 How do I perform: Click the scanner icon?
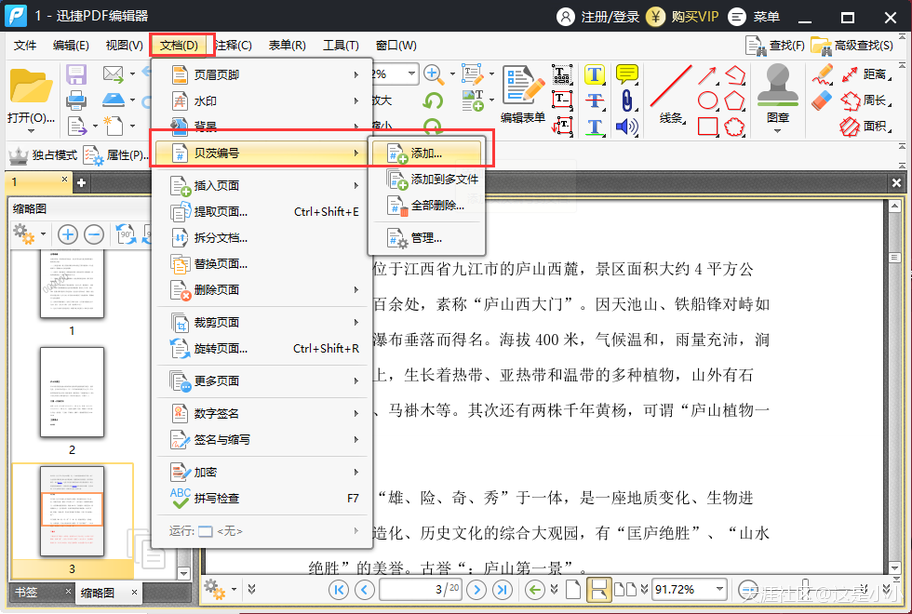pos(113,100)
